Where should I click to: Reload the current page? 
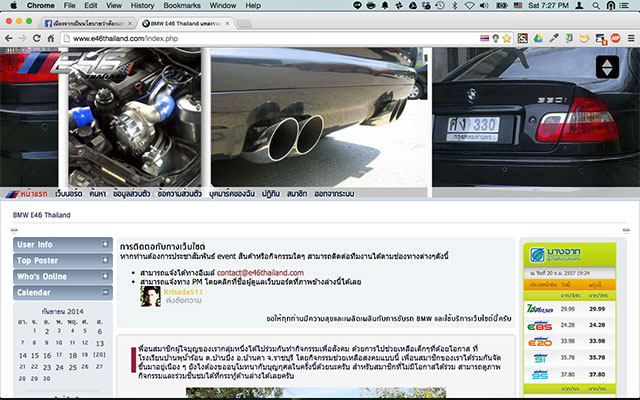pos(37,38)
